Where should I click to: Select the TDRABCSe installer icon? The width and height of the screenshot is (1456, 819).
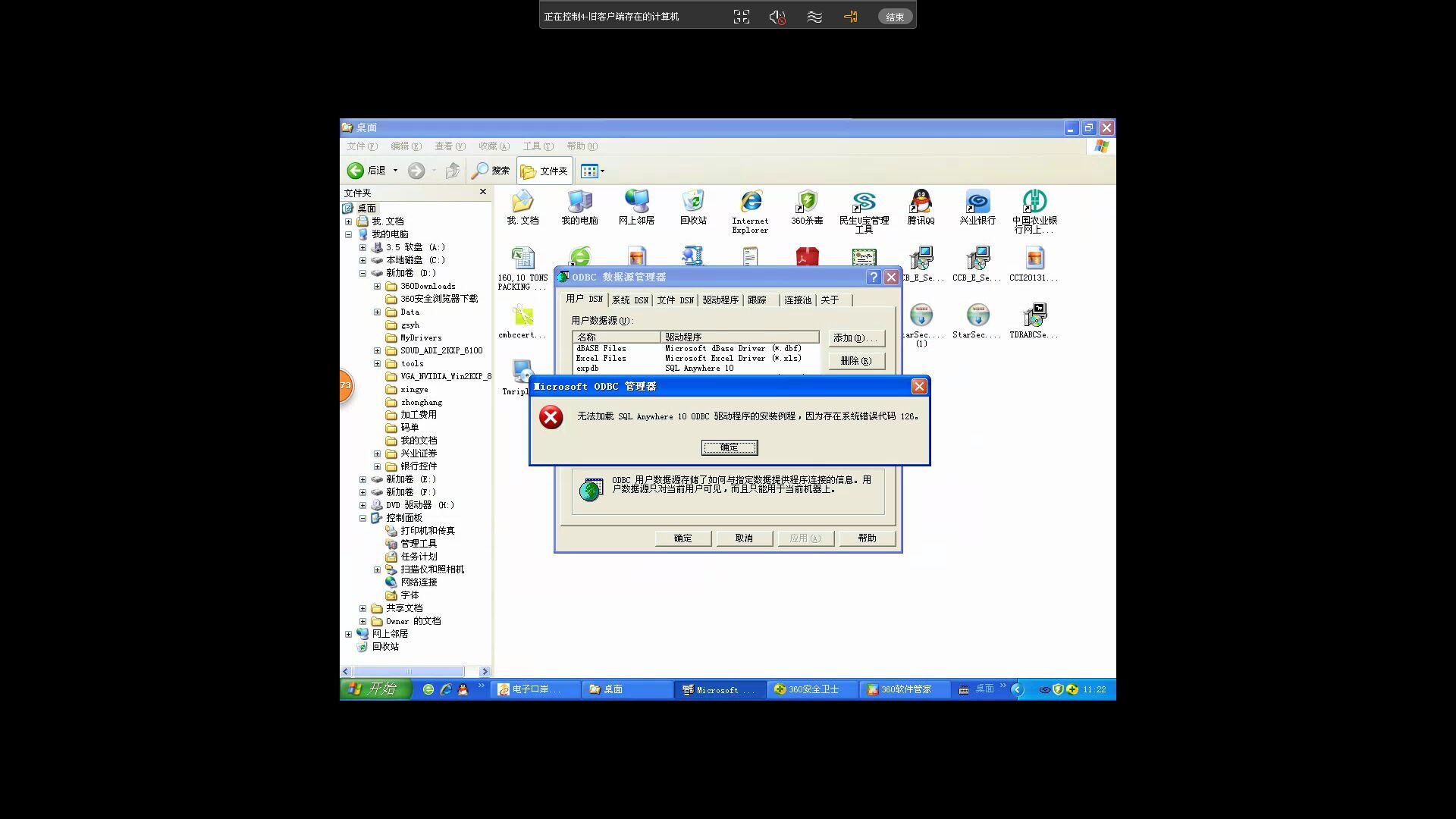pyautogui.click(x=1034, y=321)
